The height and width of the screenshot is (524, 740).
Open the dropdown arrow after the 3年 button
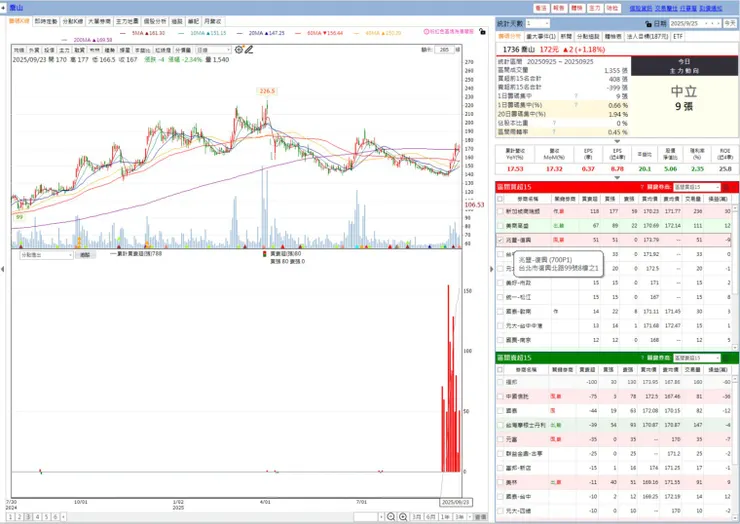coord(469,517)
